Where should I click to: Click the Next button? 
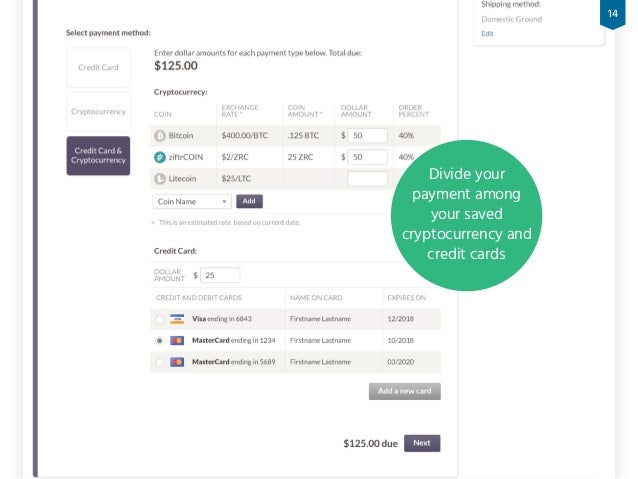422,443
